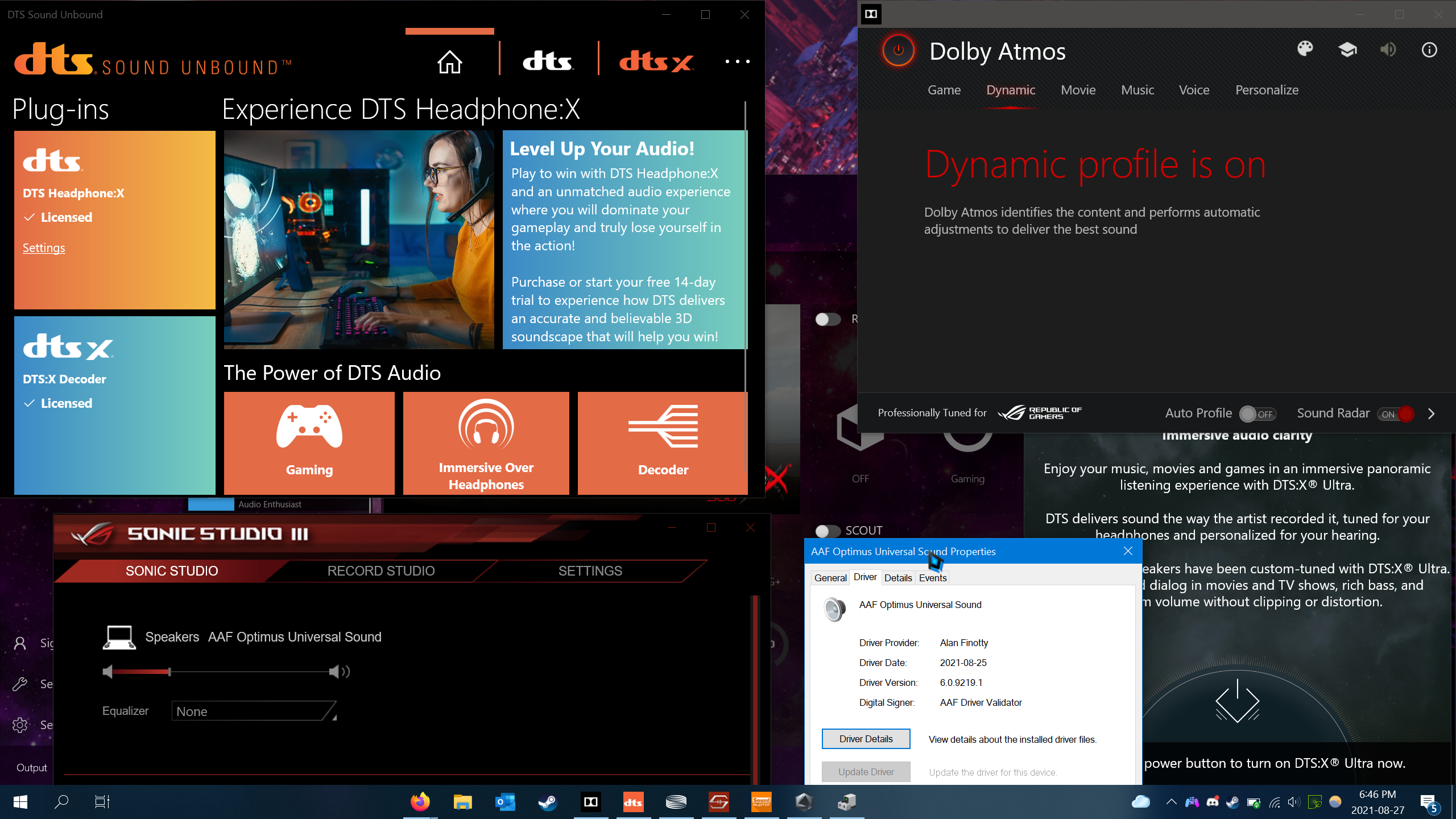Open the Gaming tile with gamepad icon
Image resolution: width=1456 pixels, height=819 pixels.
click(x=309, y=443)
